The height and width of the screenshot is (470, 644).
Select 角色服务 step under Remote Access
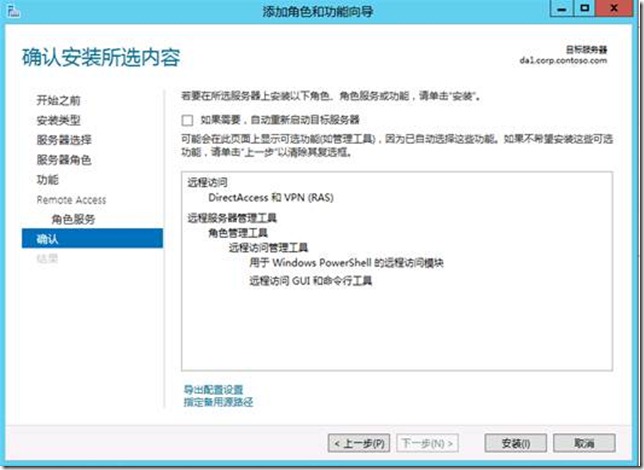click(73, 219)
